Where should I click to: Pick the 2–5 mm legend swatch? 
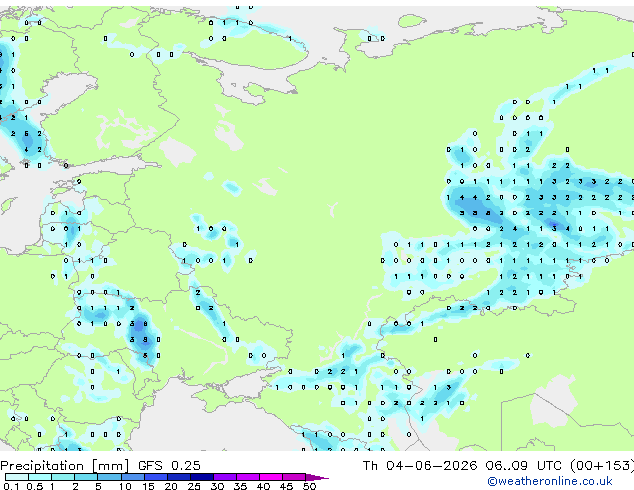point(86,477)
